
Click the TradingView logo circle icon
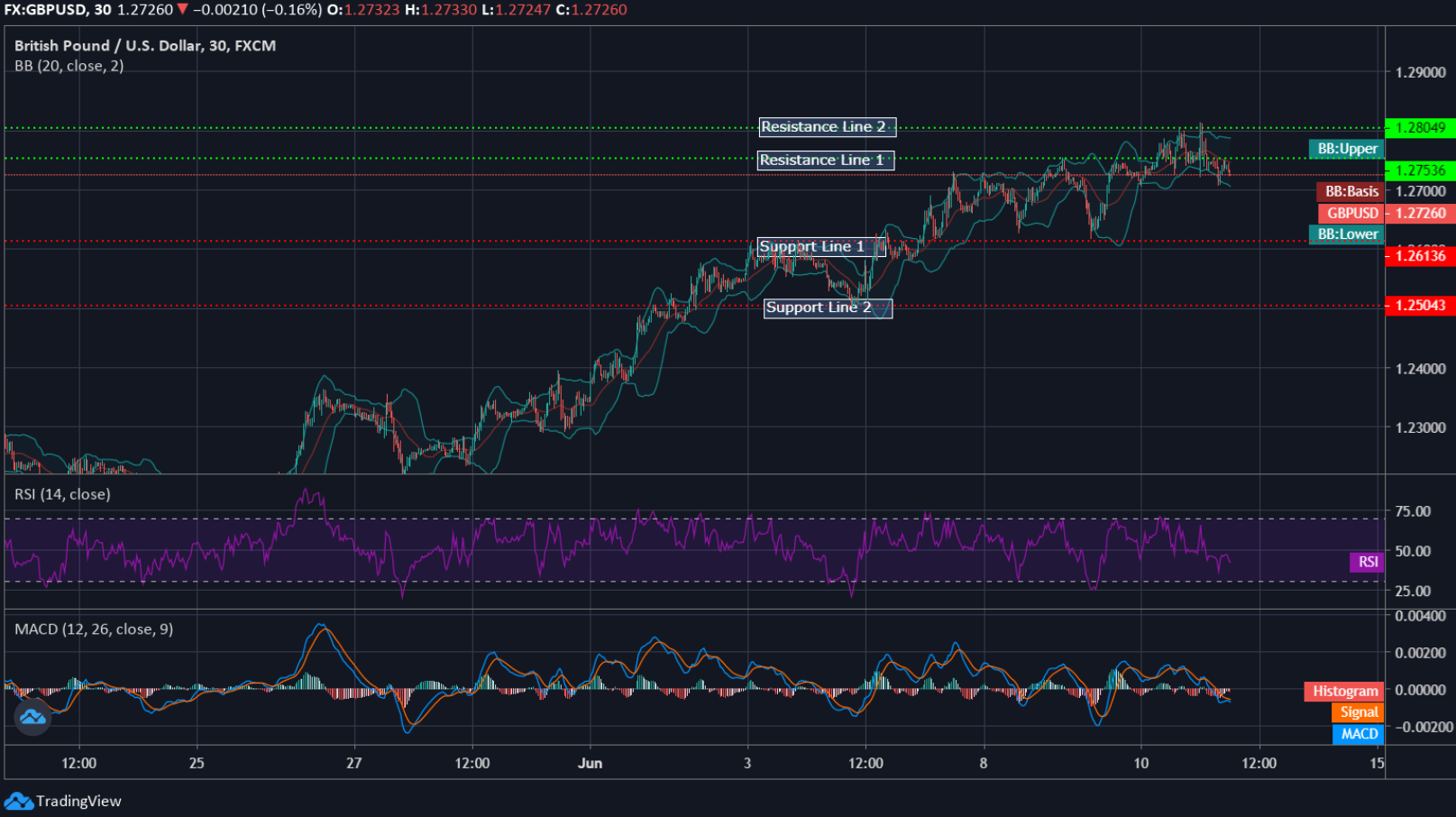pyautogui.click(x=32, y=719)
